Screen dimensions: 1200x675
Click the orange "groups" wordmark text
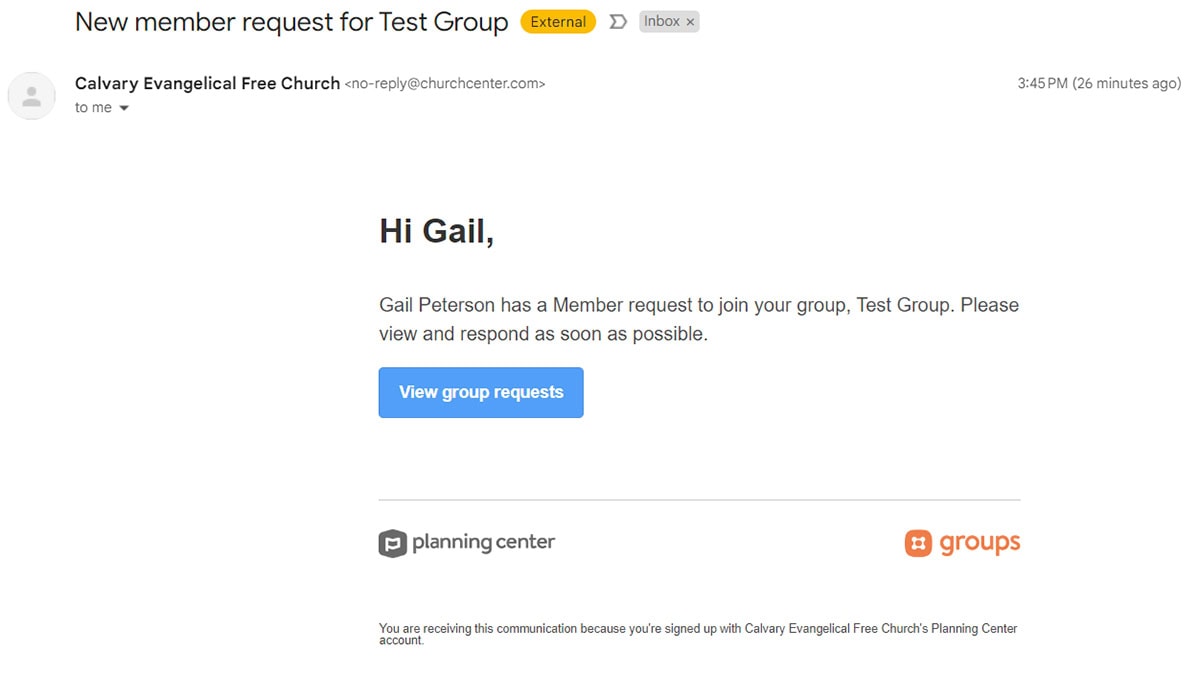(x=979, y=543)
